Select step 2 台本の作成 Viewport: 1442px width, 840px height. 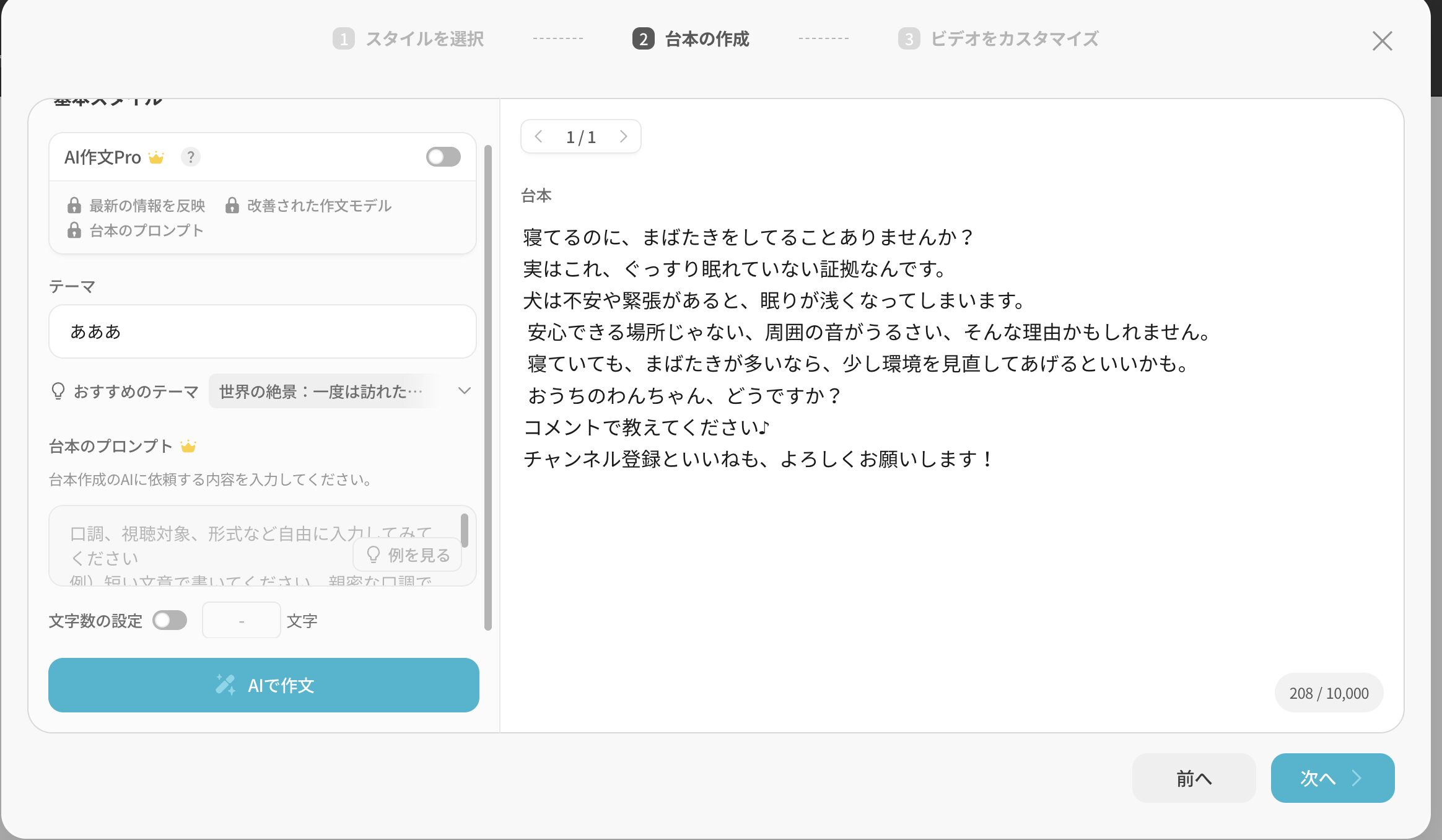[x=691, y=38]
